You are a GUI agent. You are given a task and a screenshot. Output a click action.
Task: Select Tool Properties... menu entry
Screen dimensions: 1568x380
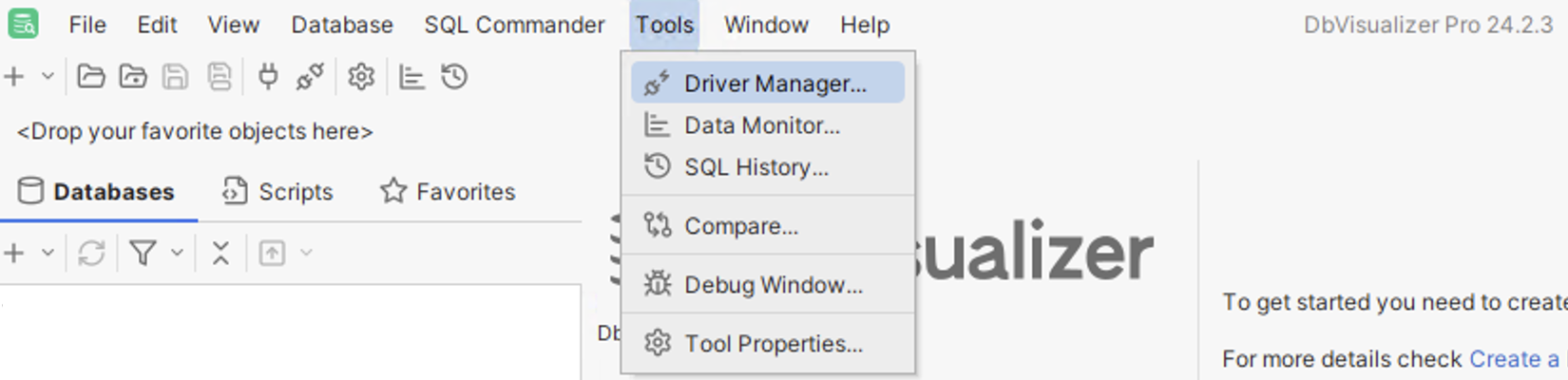tap(768, 344)
